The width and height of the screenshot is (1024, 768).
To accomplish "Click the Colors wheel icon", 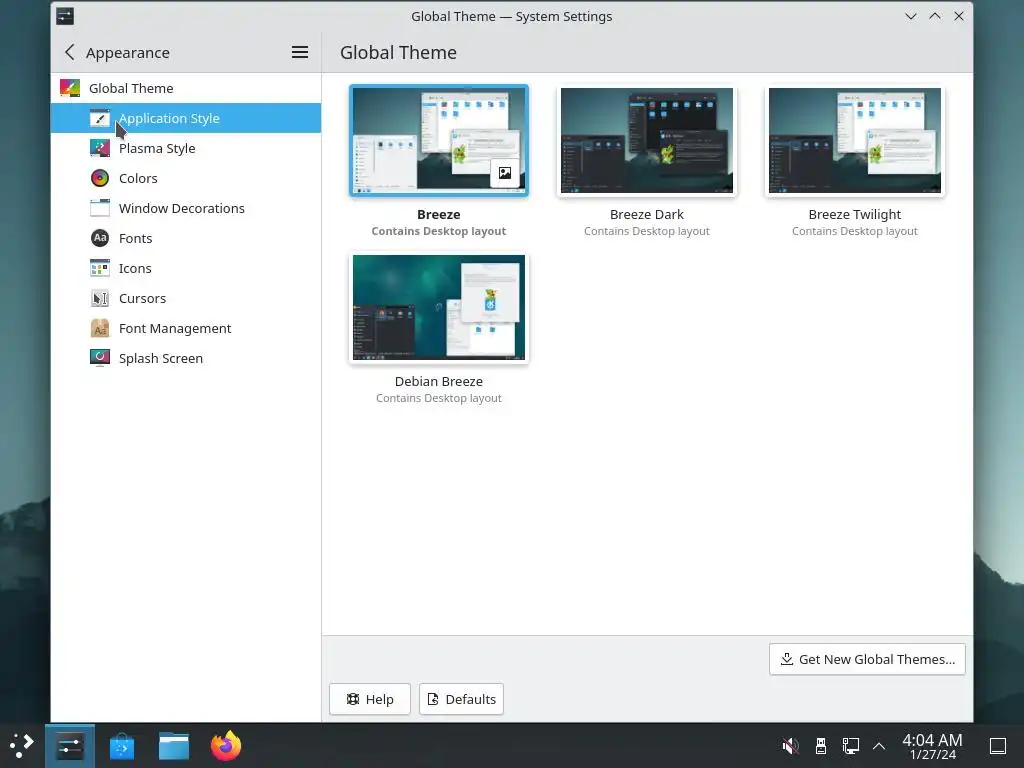I will click(100, 178).
